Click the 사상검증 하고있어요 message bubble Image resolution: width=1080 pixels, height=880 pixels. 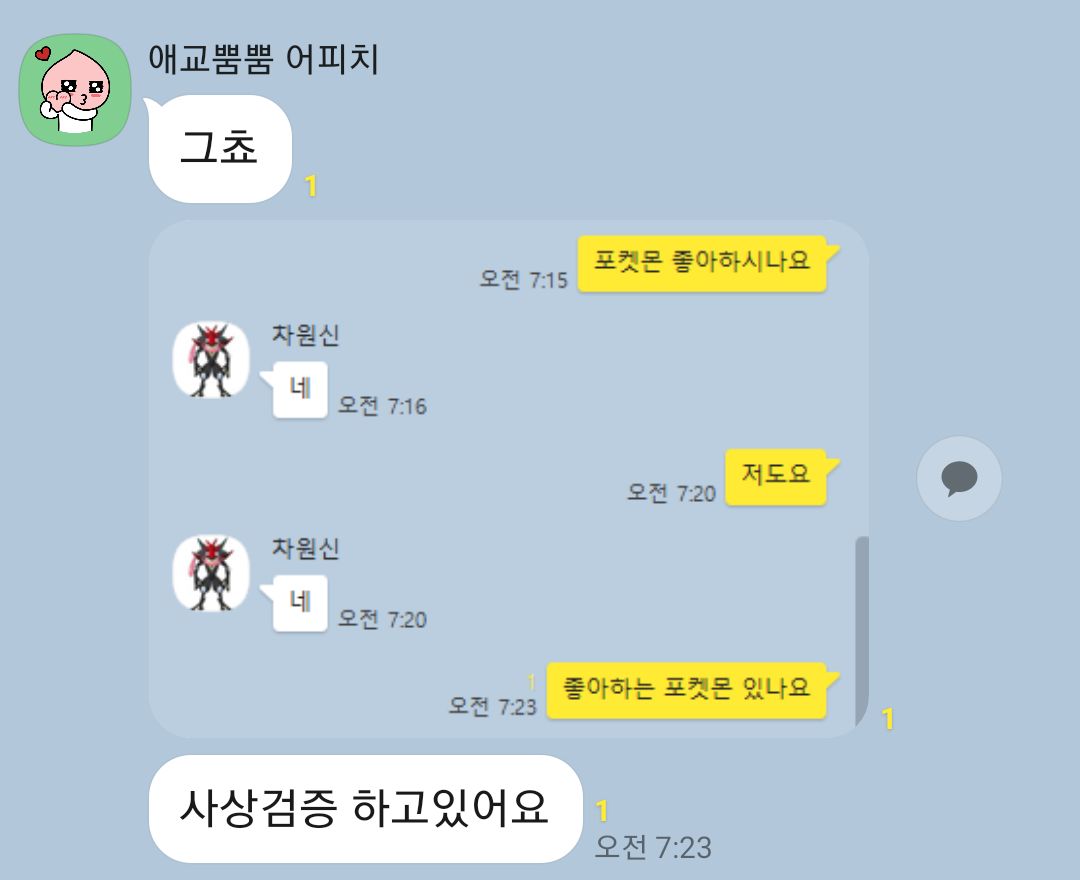pos(365,808)
